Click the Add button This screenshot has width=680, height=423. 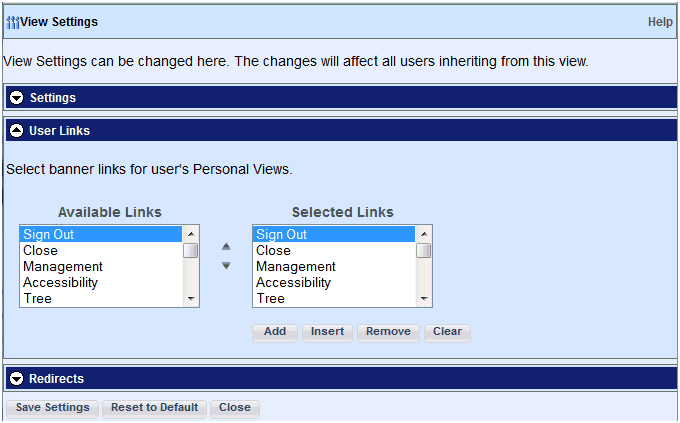coord(275,332)
